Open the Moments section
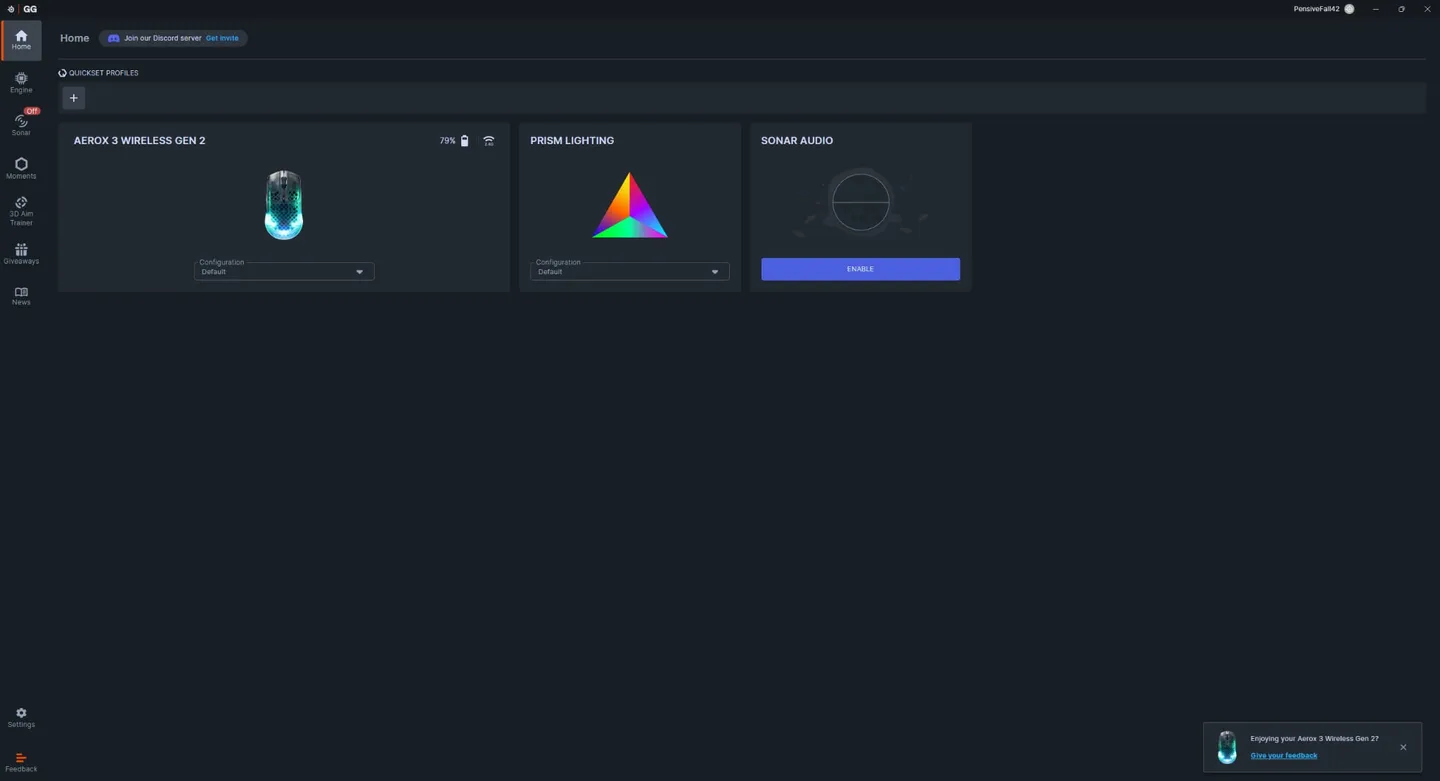The height and width of the screenshot is (781, 1440). (x=21, y=168)
